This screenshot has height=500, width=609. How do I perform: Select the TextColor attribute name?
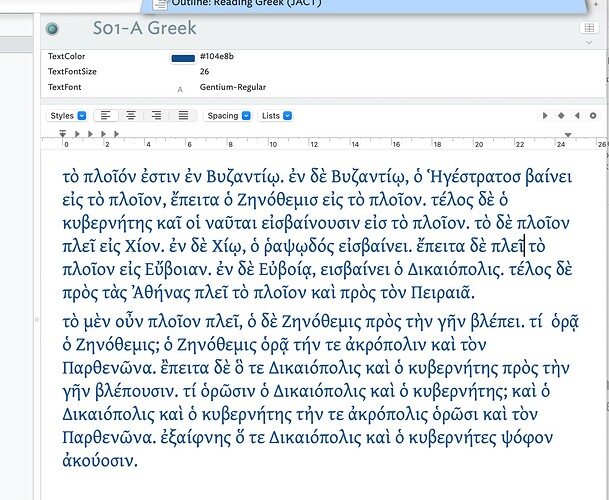point(66,56)
